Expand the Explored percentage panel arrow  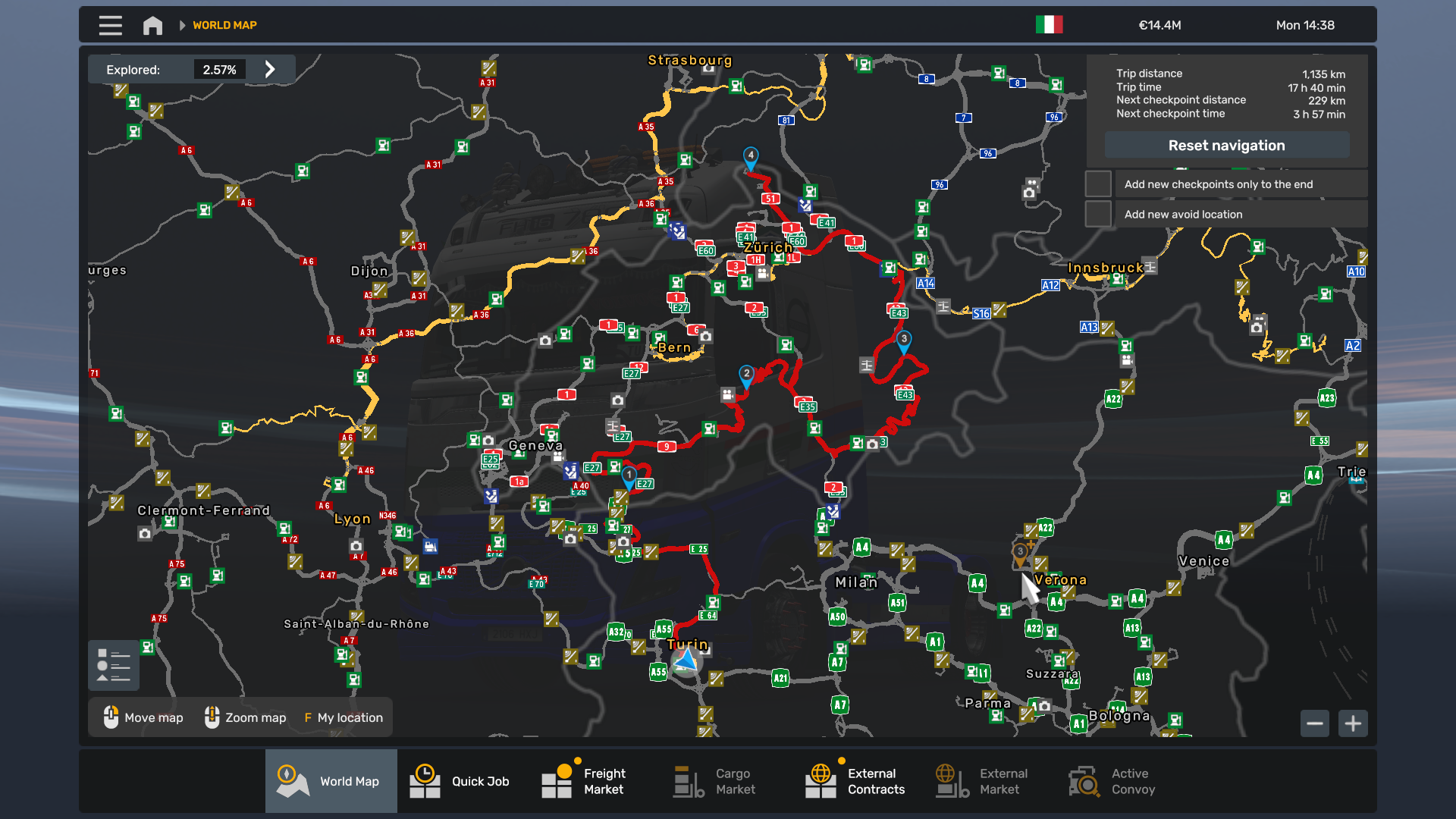(270, 70)
